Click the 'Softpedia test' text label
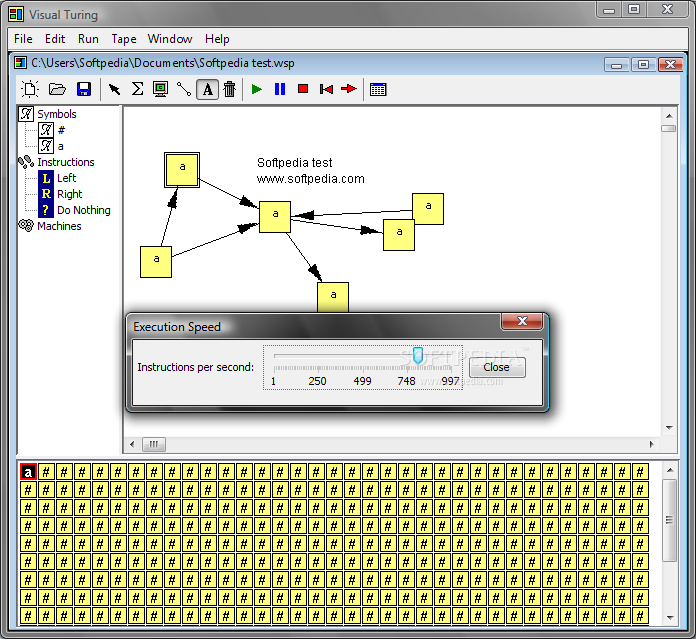This screenshot has height=639, width=696. pyautogui.click(x=294, y=163)
